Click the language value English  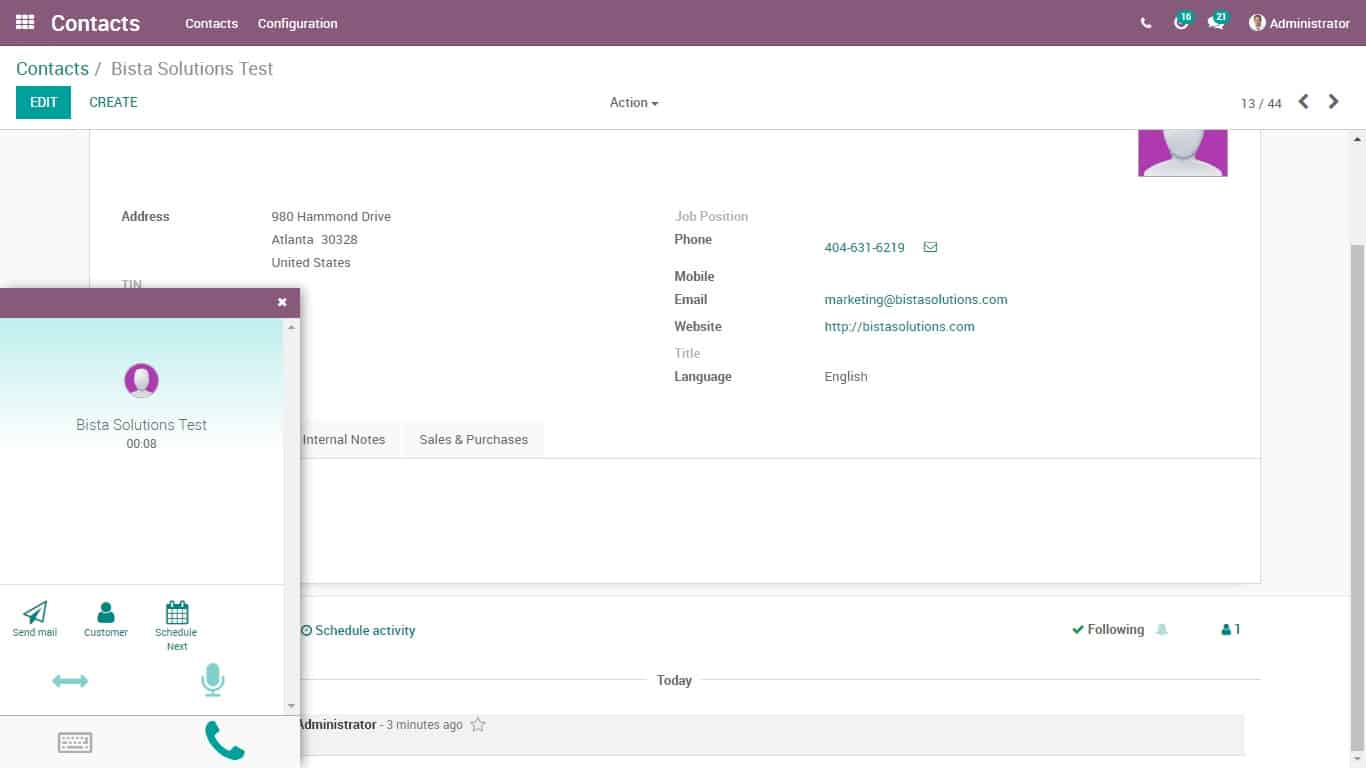pos(846,377)
